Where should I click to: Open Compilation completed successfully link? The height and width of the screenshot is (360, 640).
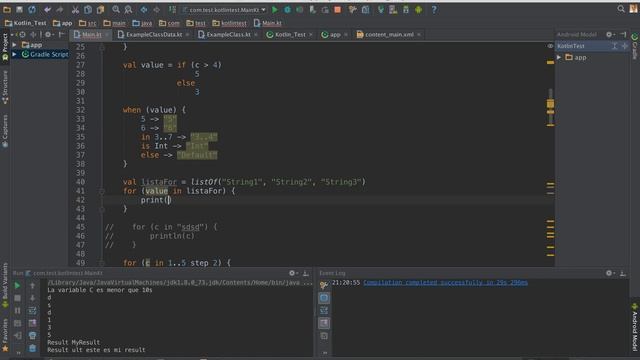point(445,282)
